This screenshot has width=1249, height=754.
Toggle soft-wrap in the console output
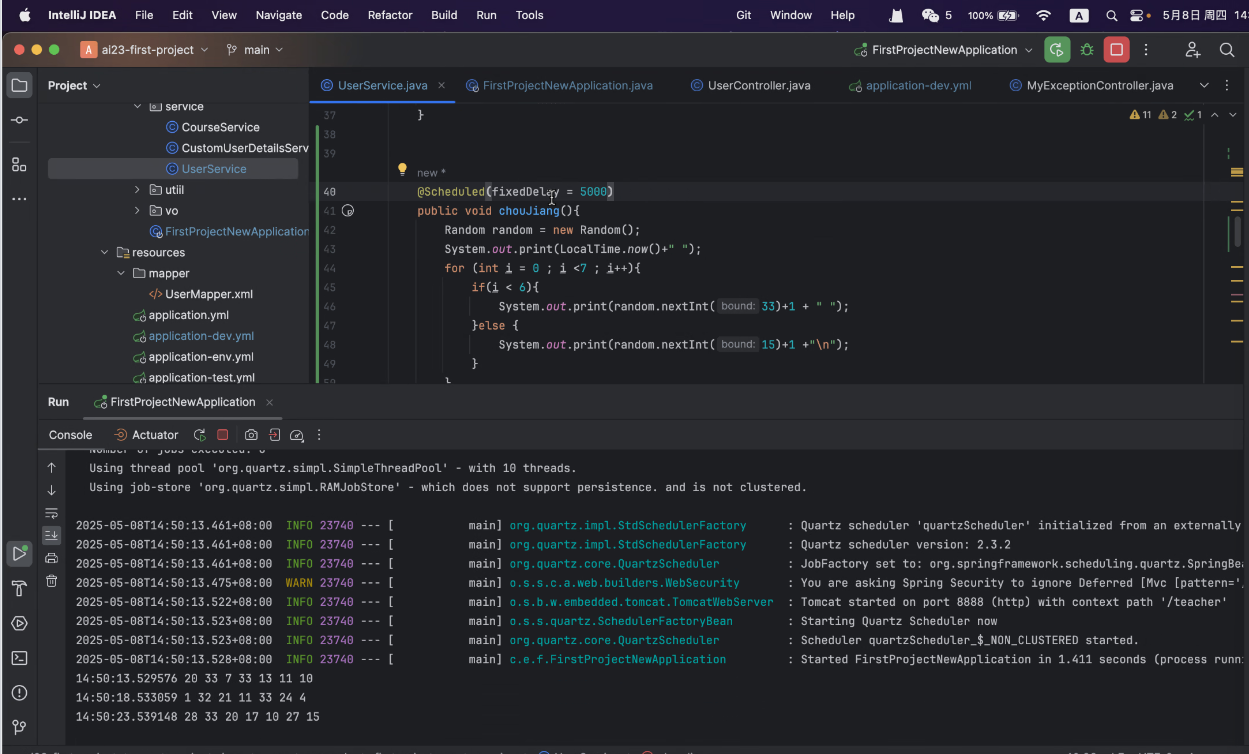(x=51, y=513)
